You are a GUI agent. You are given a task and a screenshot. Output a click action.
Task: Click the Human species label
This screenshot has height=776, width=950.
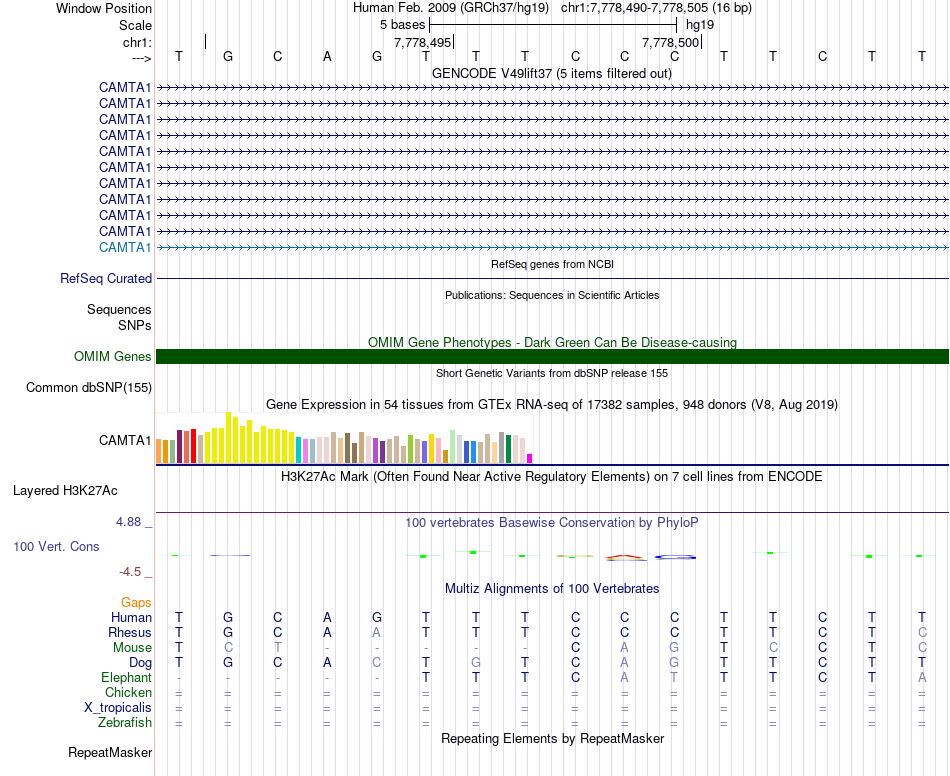(131, 617)
